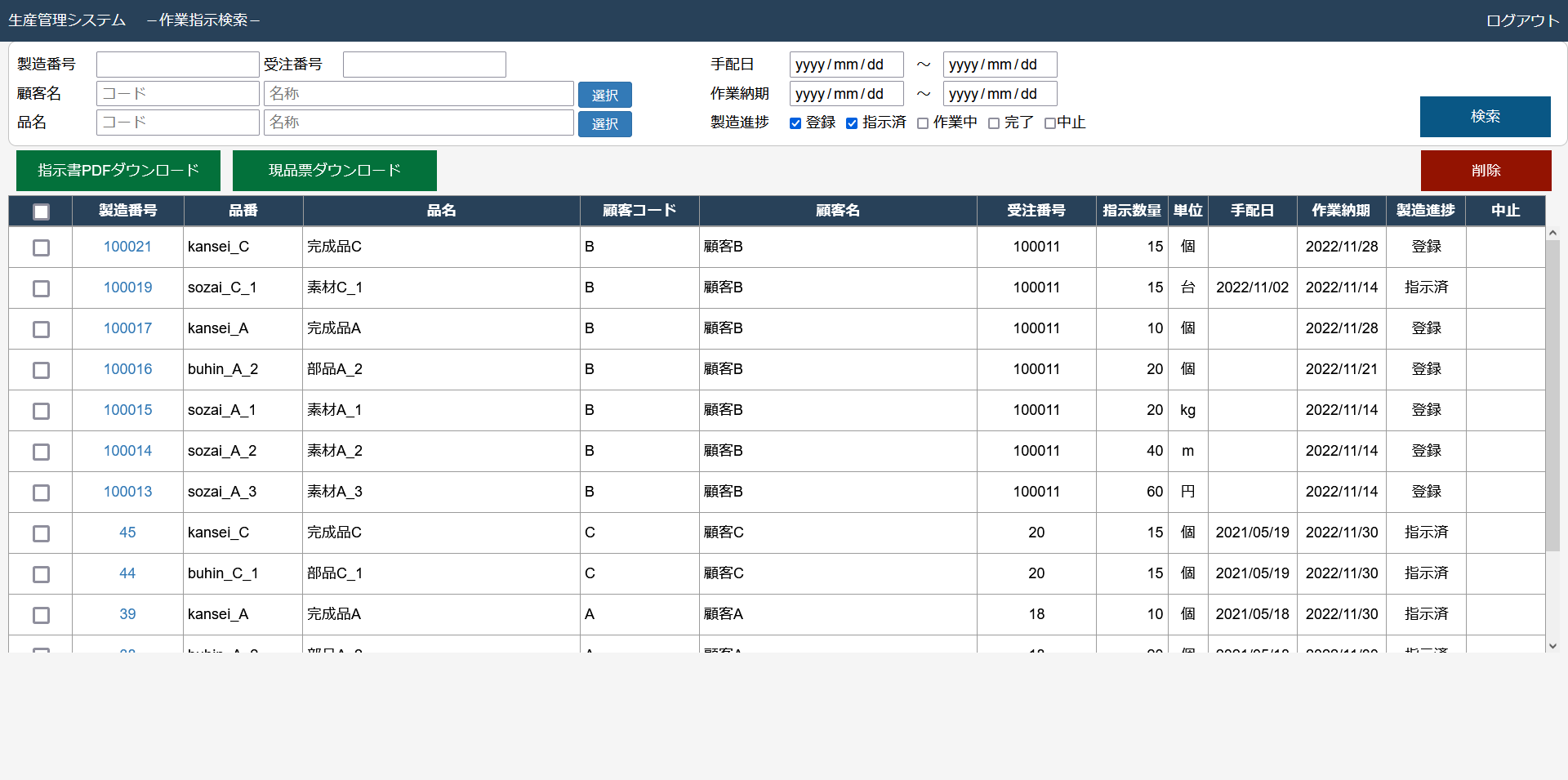
Task: Open the 手配日 start date picker
Action: tap(846, 65)
